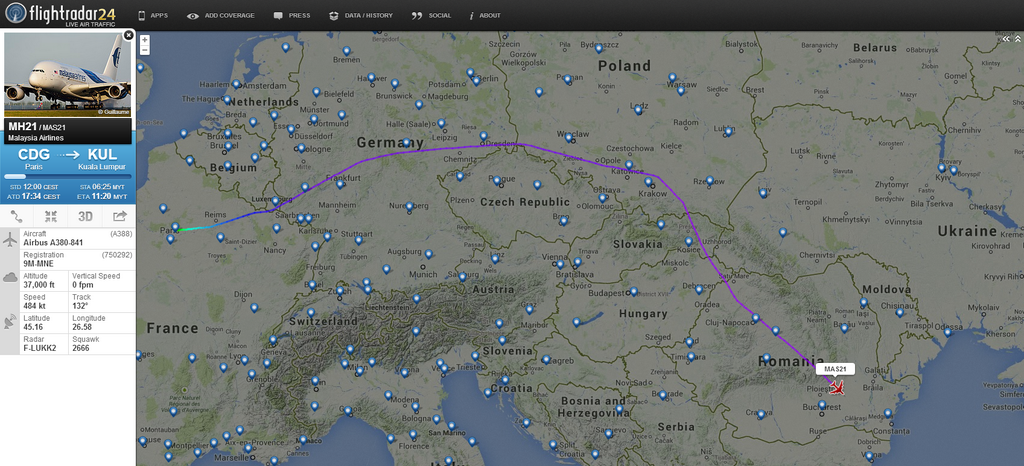Open the Data / History menu
The width and height of the screenshot is (1024, 466).
(361, 16)
